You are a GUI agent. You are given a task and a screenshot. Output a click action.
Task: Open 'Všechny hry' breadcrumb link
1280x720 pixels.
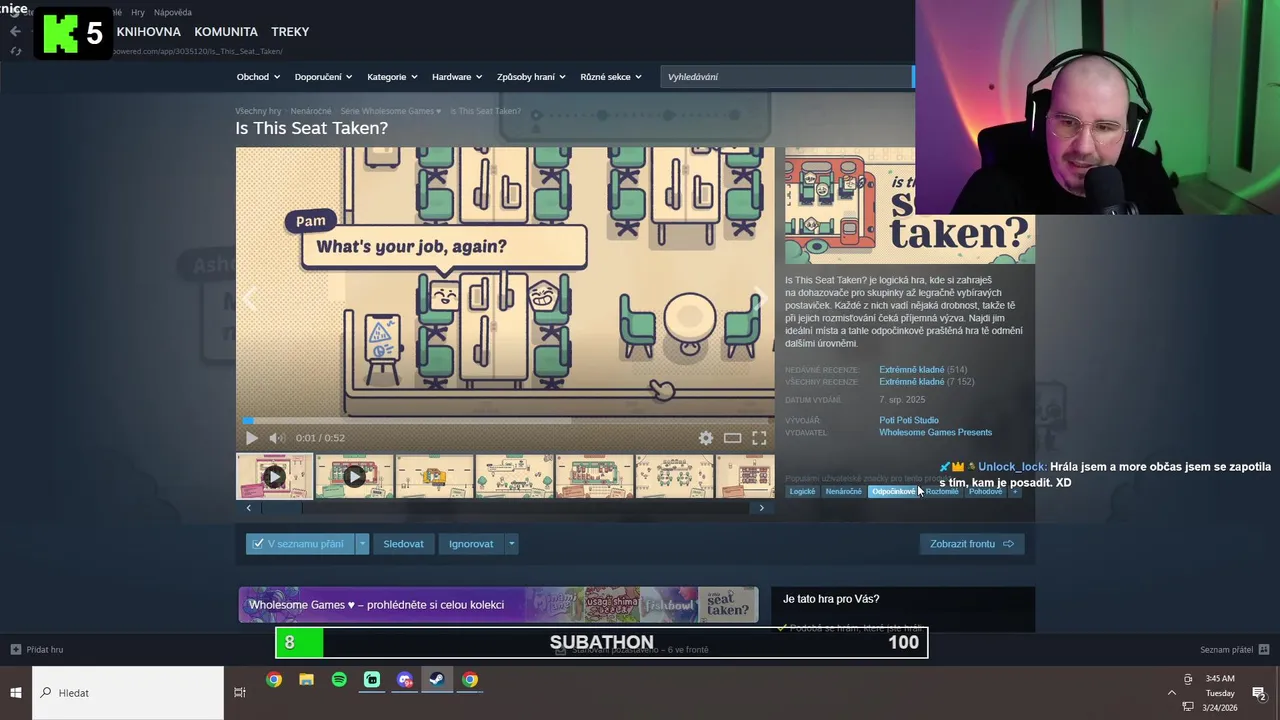coord(258,111)
